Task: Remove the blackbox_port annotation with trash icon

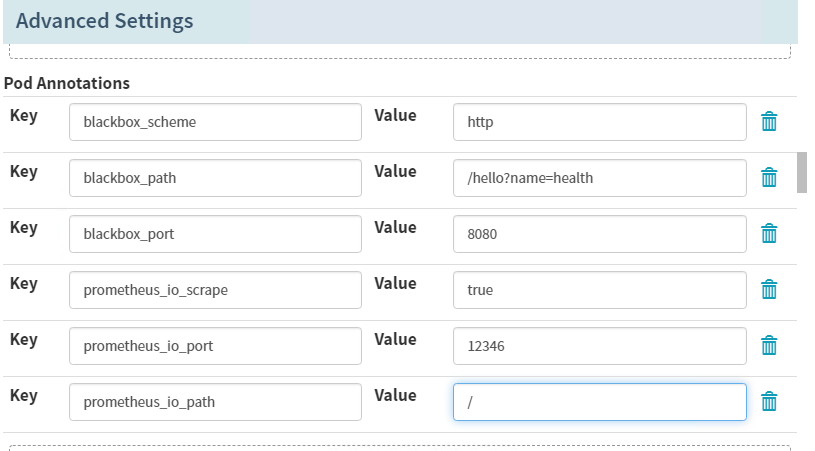Action: [x=769, y=234]
